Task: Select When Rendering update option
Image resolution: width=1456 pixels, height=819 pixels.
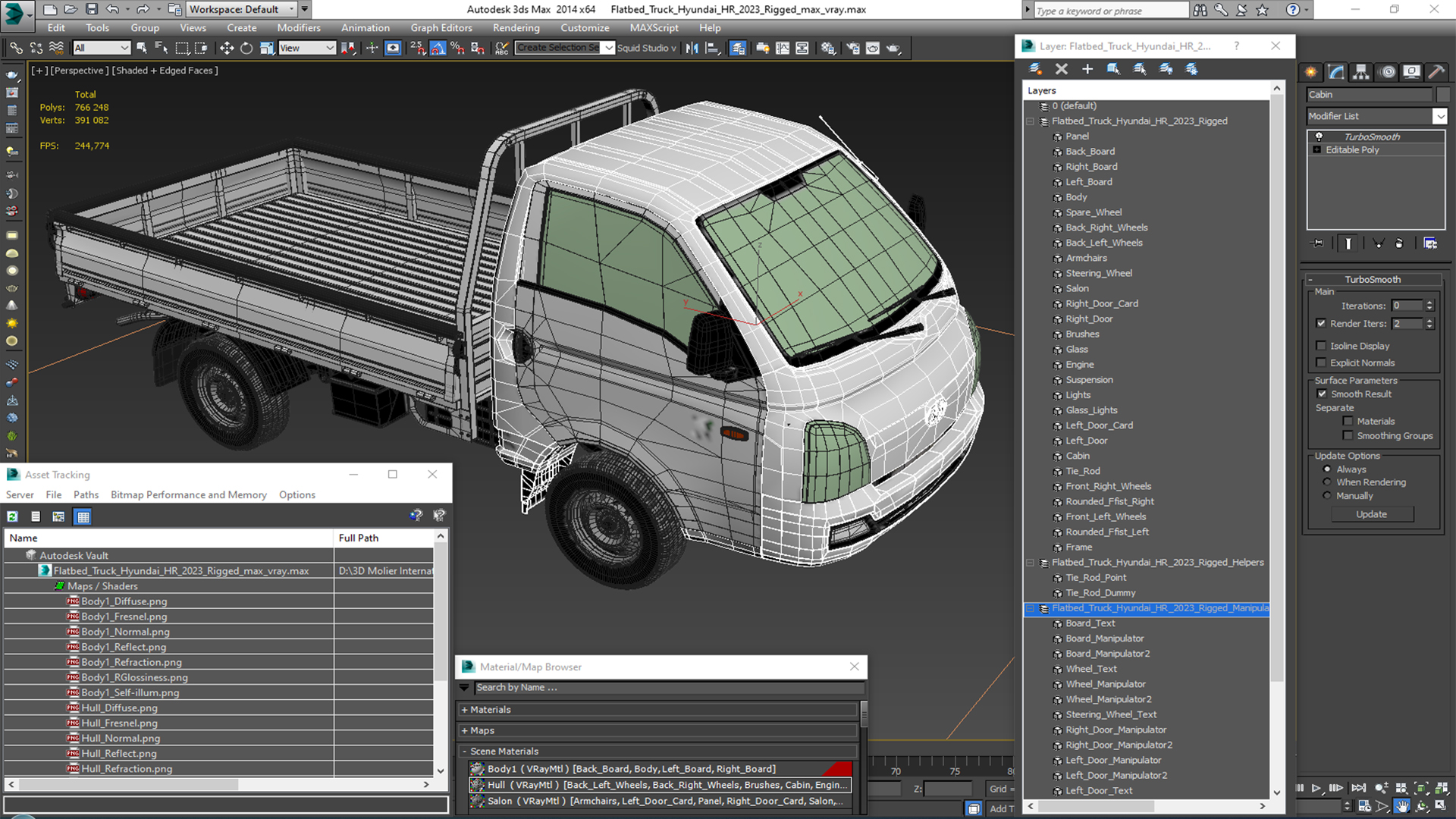Action: (x=1327, y=482)
